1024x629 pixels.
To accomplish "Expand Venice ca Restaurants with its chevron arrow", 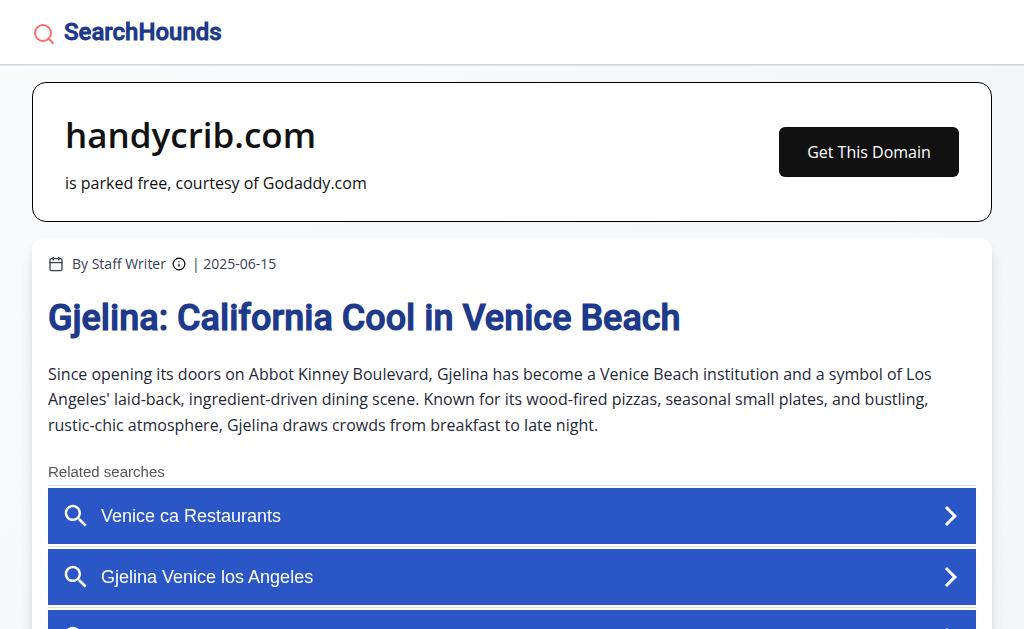I will point(951,516).
